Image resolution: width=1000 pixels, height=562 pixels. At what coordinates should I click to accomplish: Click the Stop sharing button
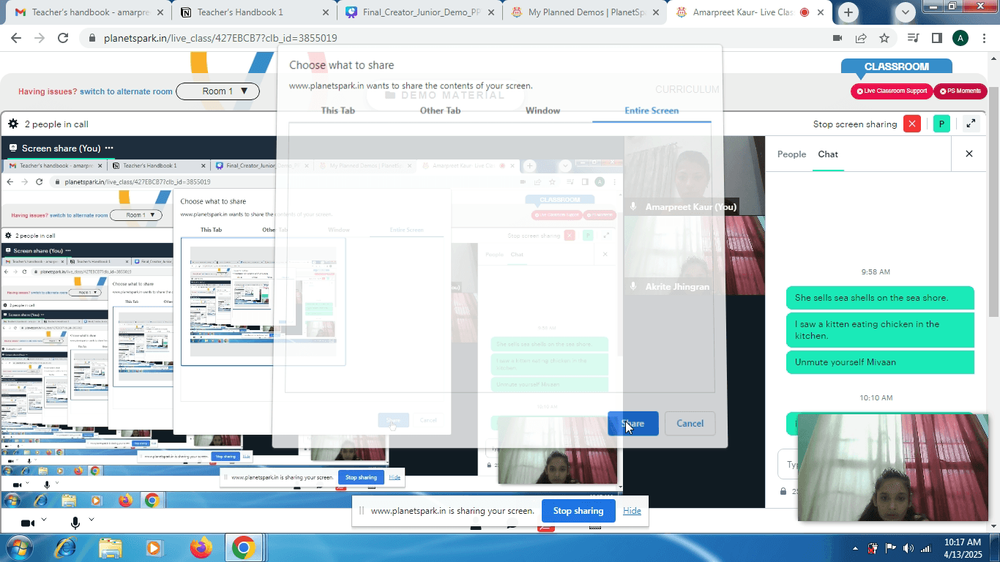click(578, 510)
